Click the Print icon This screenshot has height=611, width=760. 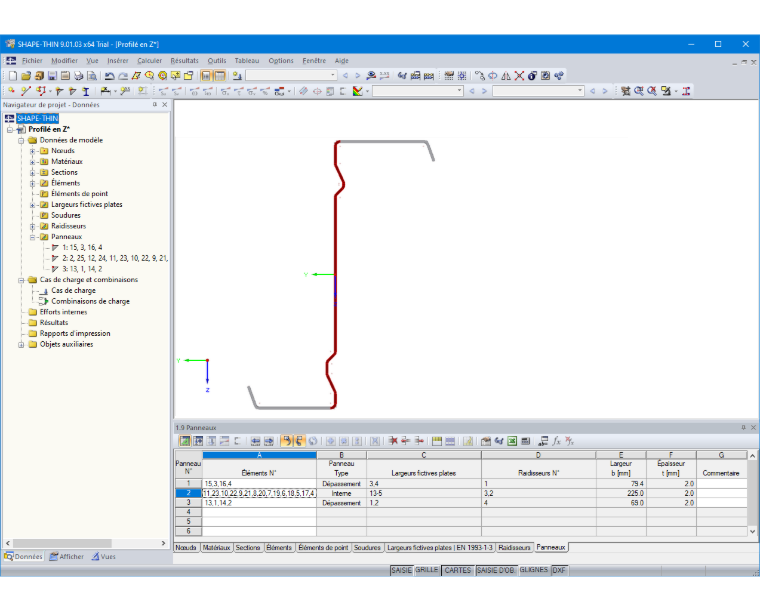pos(79,76)
